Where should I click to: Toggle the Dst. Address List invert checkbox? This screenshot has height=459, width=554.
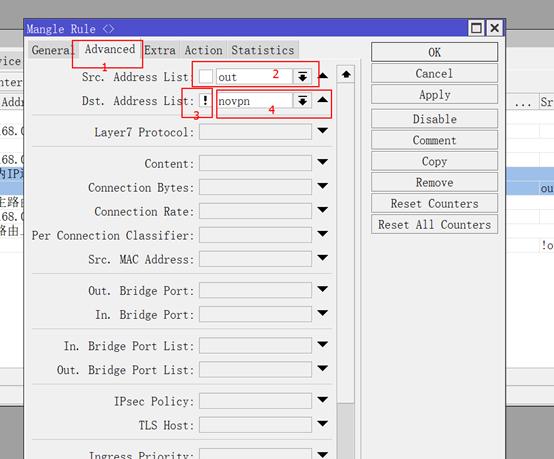[x=205, y=101]
